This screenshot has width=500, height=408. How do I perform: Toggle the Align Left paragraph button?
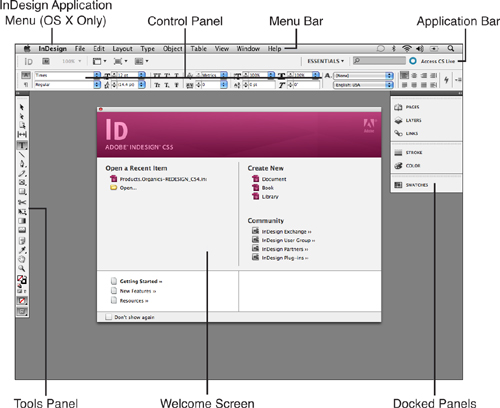point(404,75)
